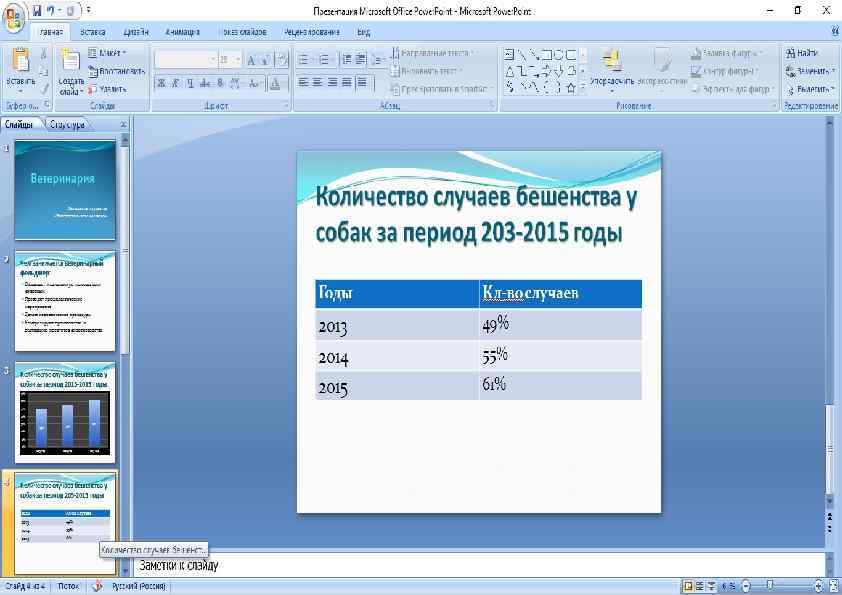
Task: Open the Arrange (Упорядочить) menu
Action: click(612, 69)
